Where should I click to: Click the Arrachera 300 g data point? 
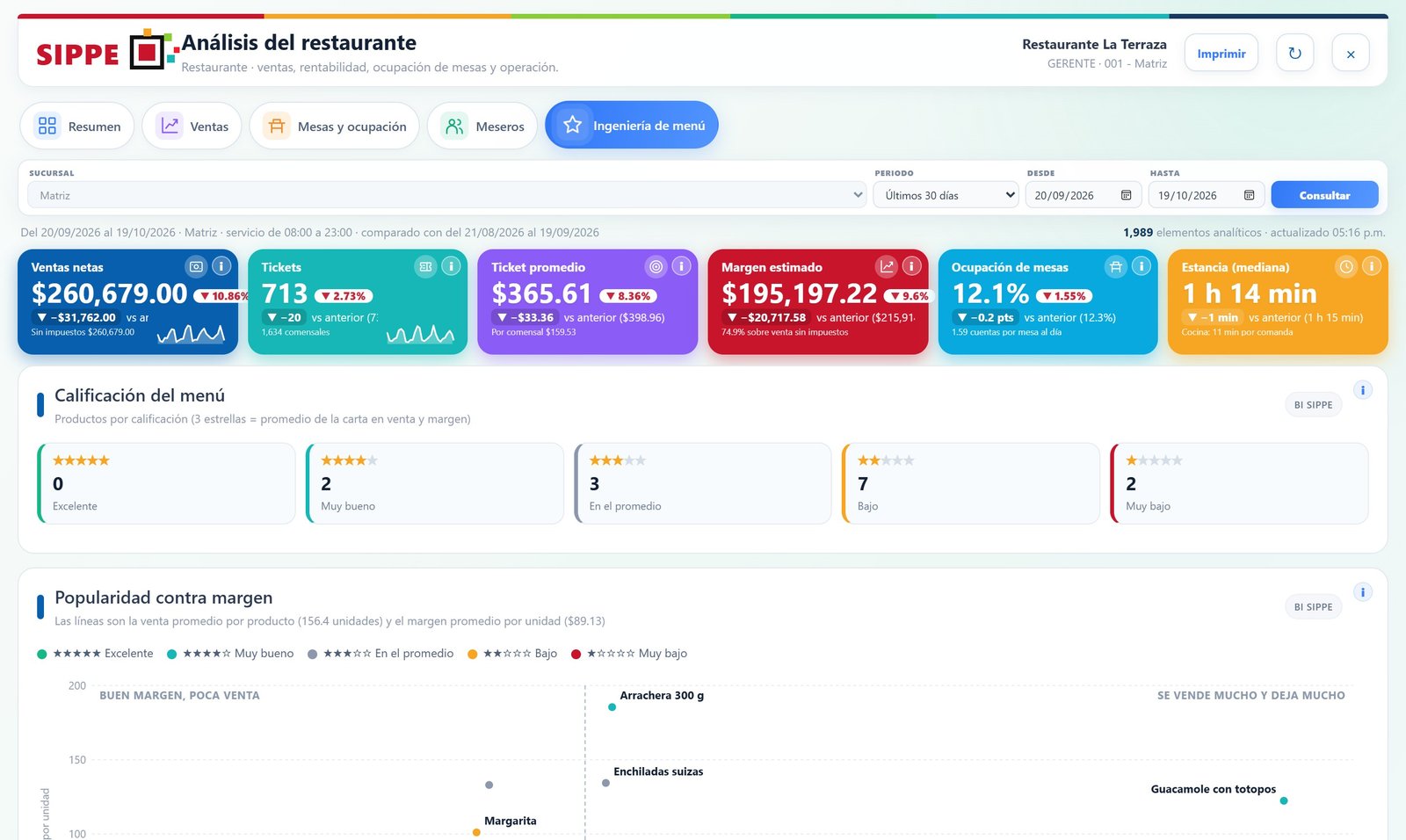click(x=612, y=706)
